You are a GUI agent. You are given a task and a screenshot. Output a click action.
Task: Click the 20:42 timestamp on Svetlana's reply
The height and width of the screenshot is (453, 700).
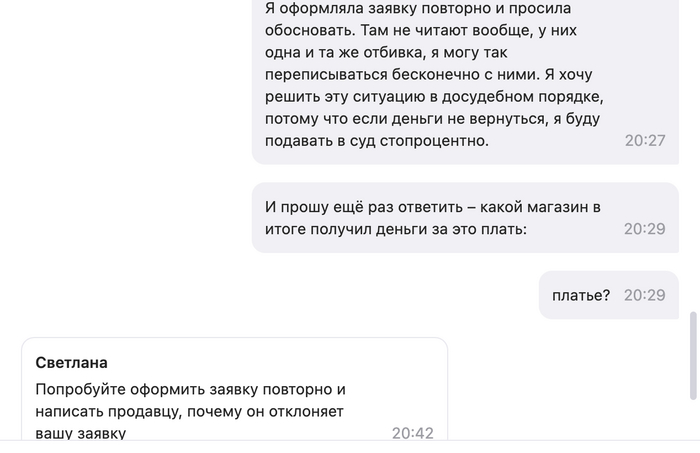[x=412, y=433]
